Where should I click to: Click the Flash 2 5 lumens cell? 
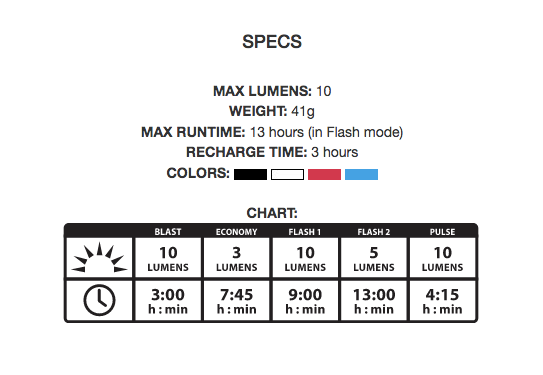[x=374, y=258]
